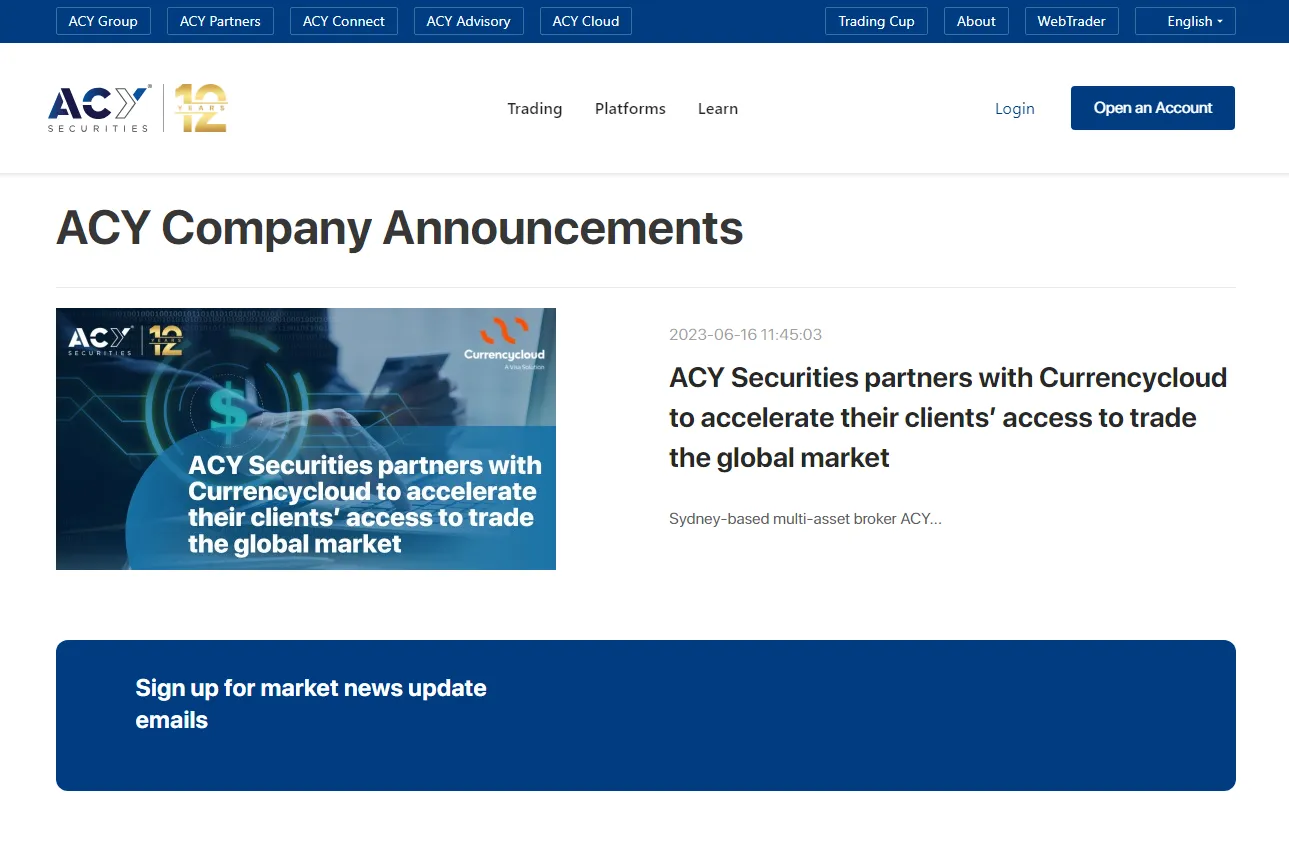
Task: Open the Learn menu
Action: click(x=718, y=109)
